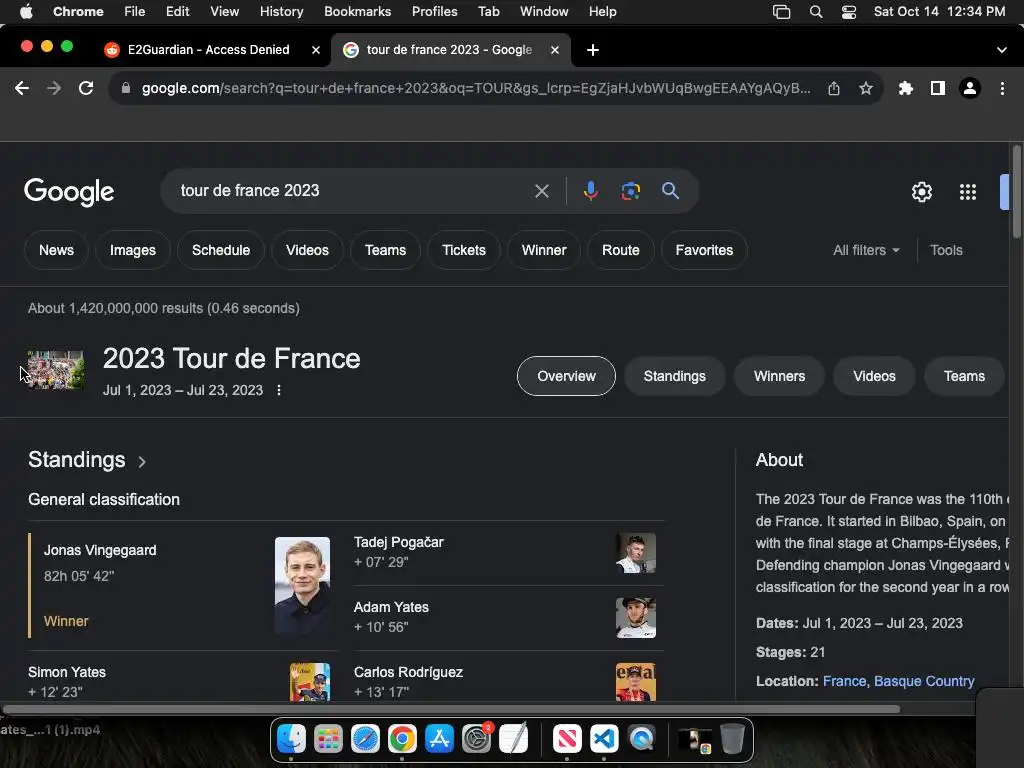
Task: Open Safari from the Dock
Action: pyautogui.click(x=365, y=739)
